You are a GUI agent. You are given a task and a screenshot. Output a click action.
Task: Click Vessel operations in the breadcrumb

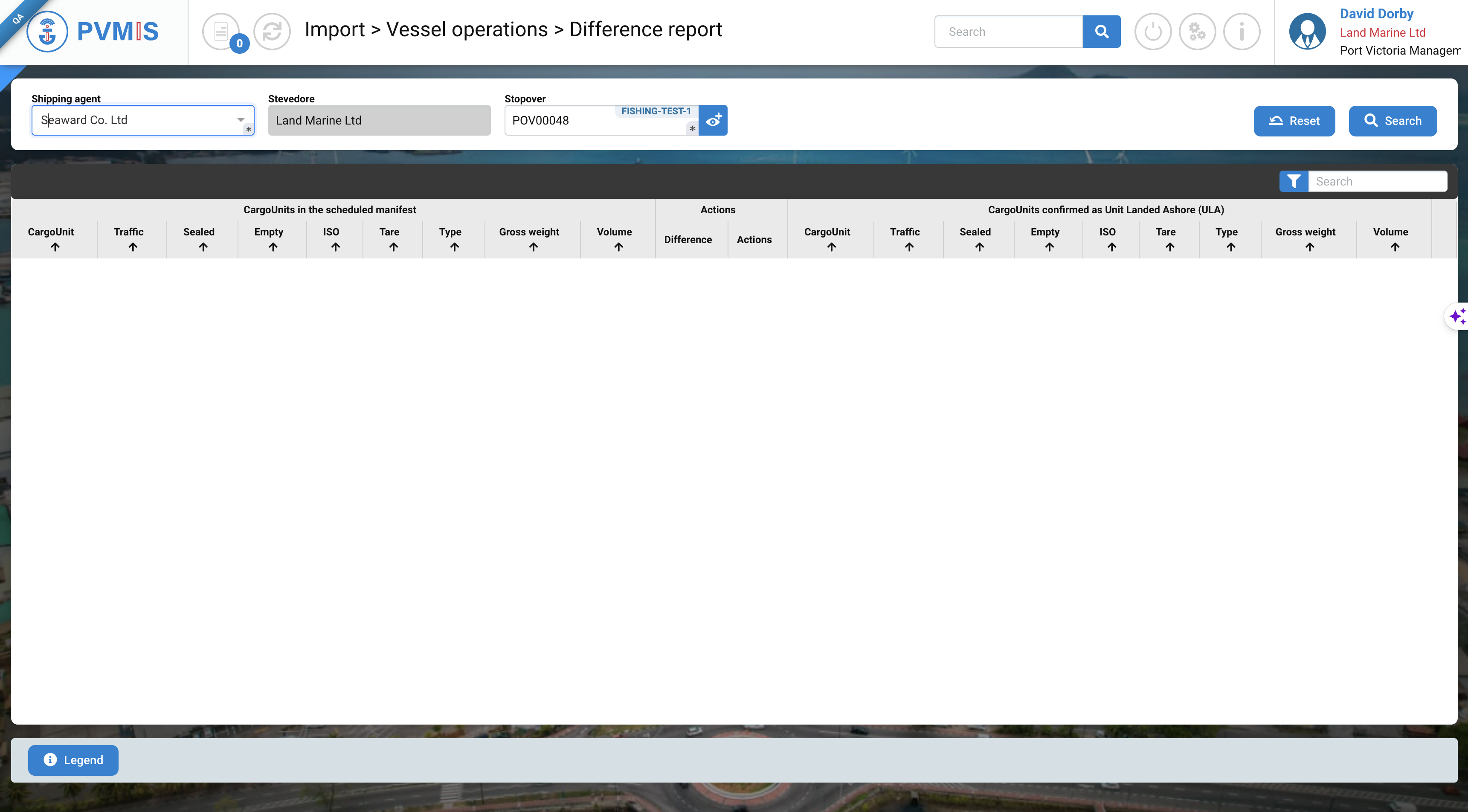(x=467, y=29)
